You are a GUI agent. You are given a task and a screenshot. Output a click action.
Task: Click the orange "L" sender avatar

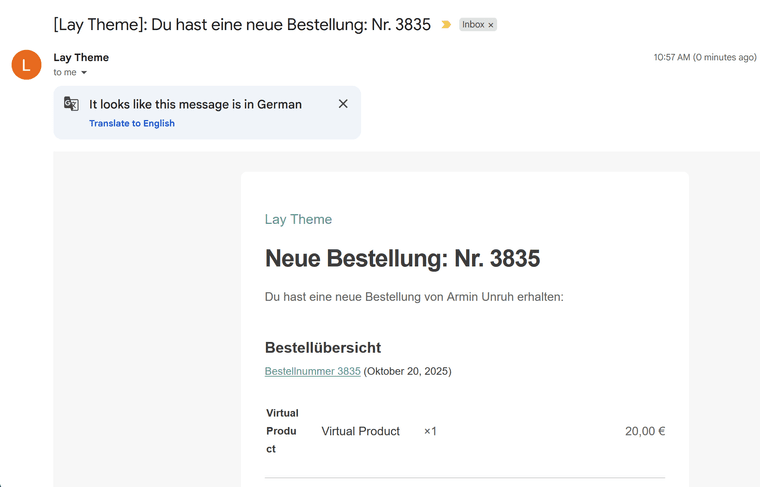pyautogui.click(x=26, y=64)
